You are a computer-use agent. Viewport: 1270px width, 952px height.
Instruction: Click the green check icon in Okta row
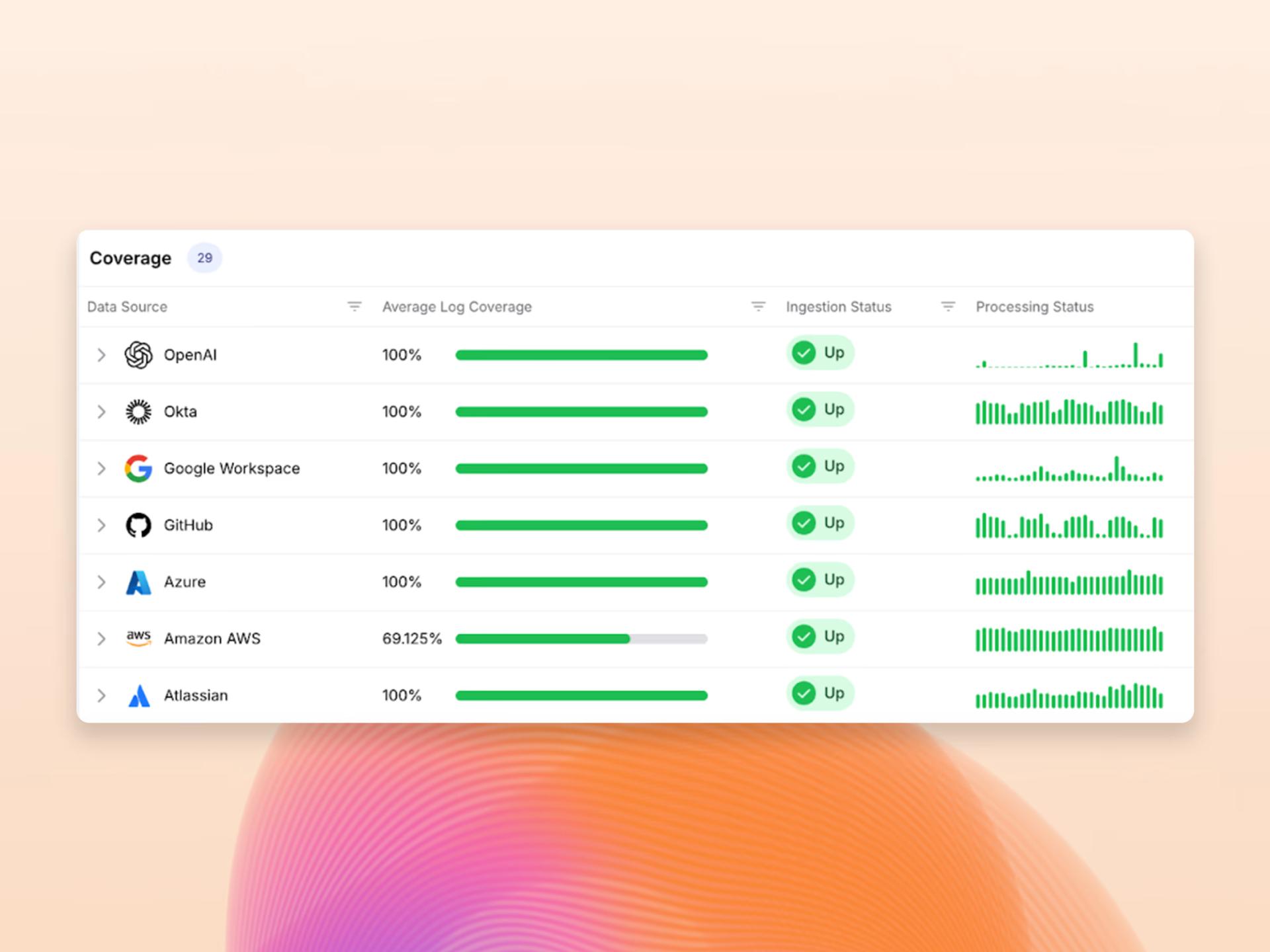[x=804, y=410]
